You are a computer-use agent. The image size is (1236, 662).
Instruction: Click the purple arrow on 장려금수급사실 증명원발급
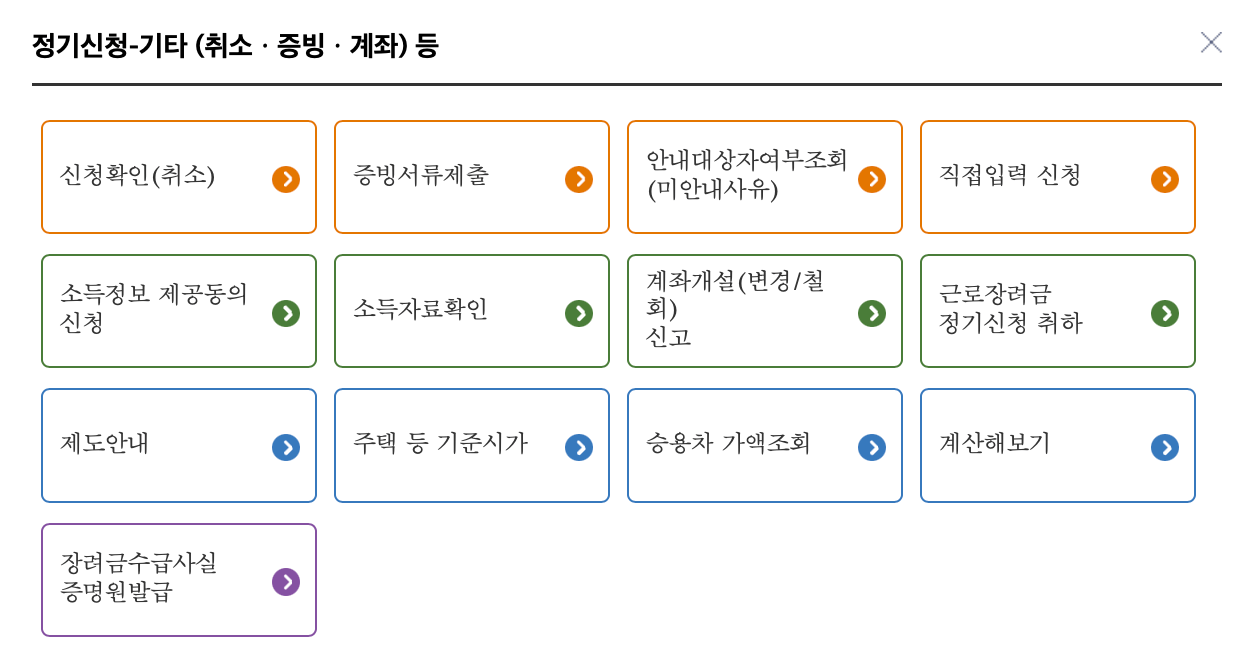point(287,580)
